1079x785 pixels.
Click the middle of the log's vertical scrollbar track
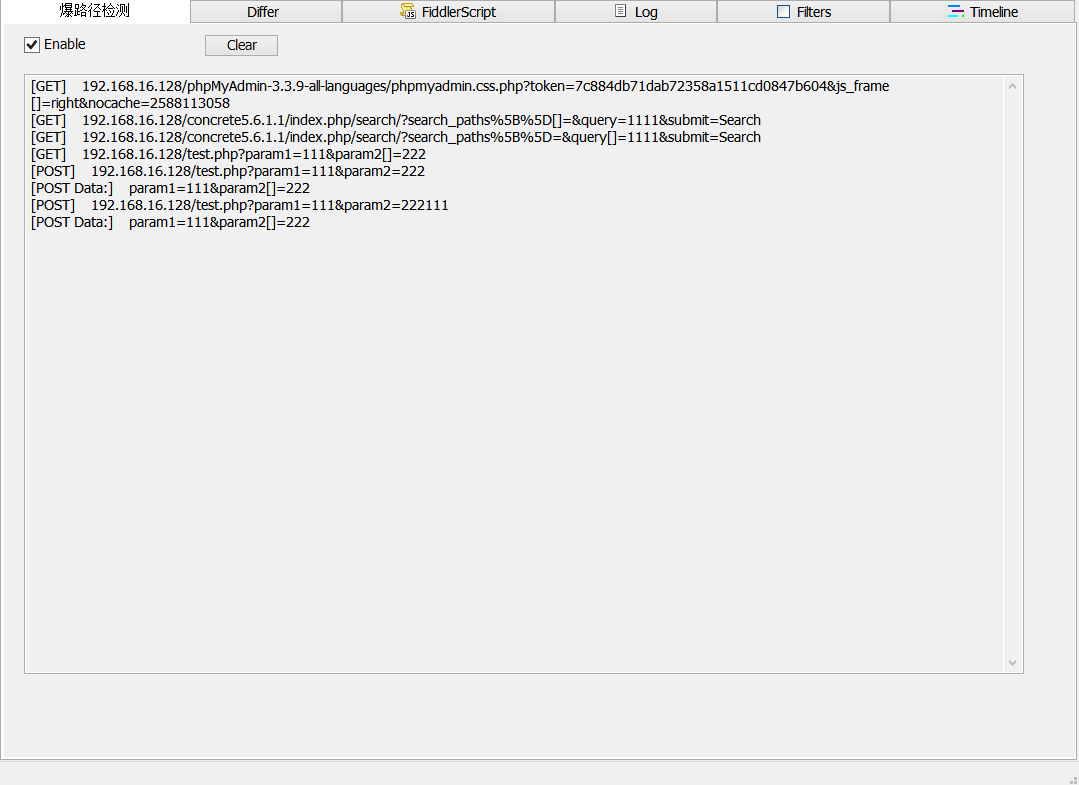coord(1012,374)
